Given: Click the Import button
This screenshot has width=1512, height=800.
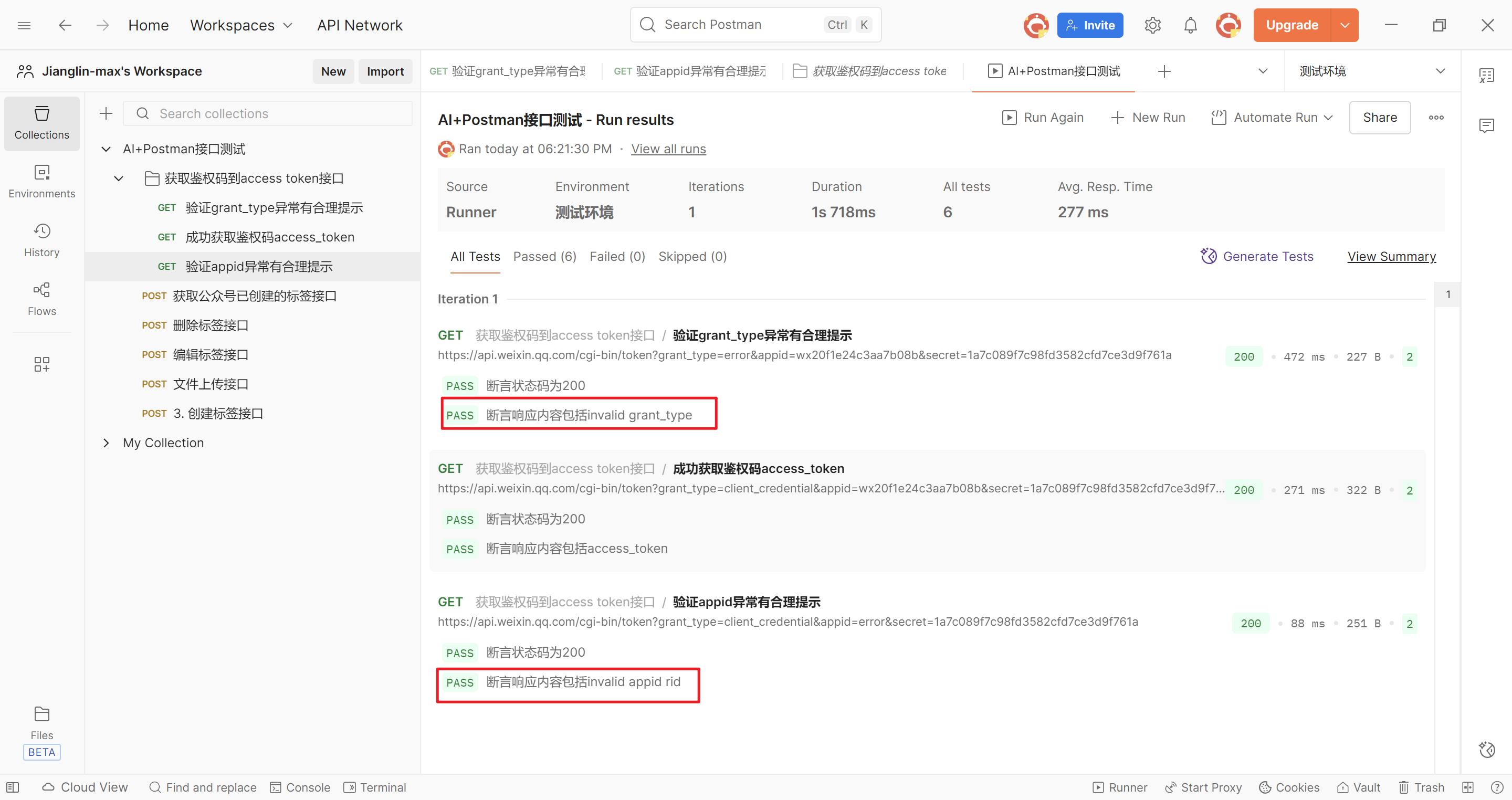Looking at the screenshot, I should point(385,71).
